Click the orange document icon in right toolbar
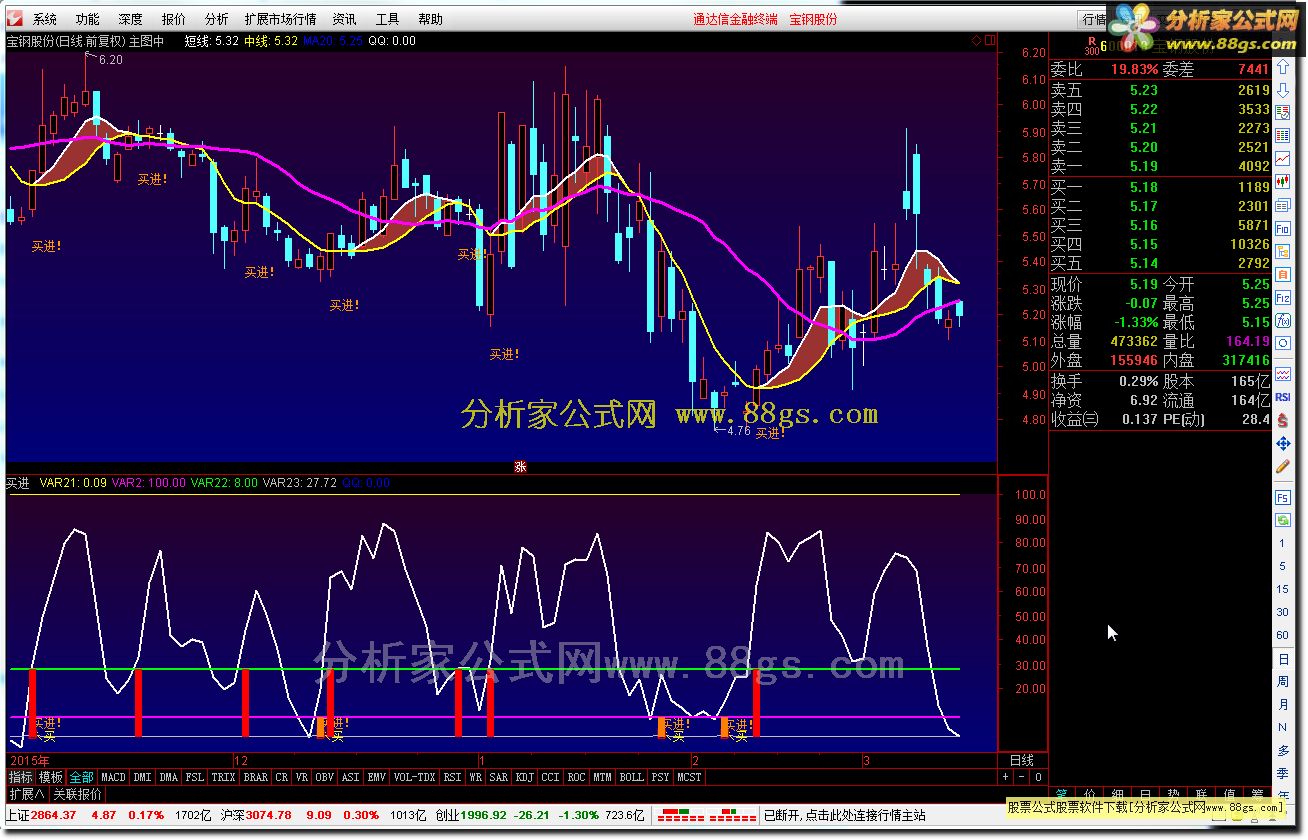 pos(1283,274)
